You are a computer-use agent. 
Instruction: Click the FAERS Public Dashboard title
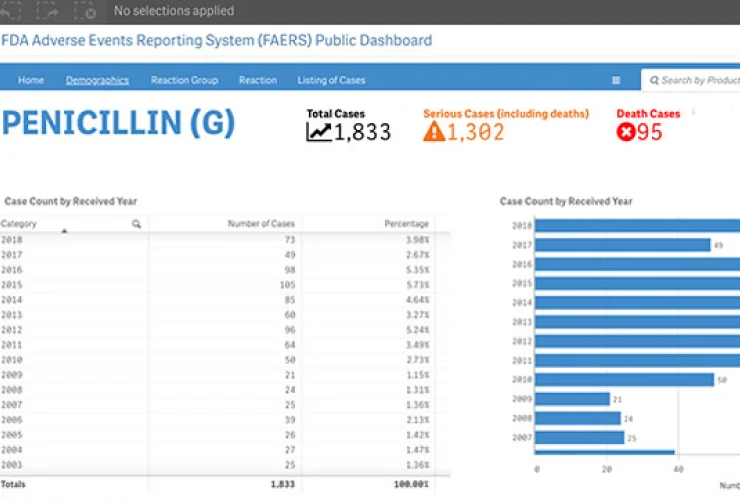click(x=217, y=41)
